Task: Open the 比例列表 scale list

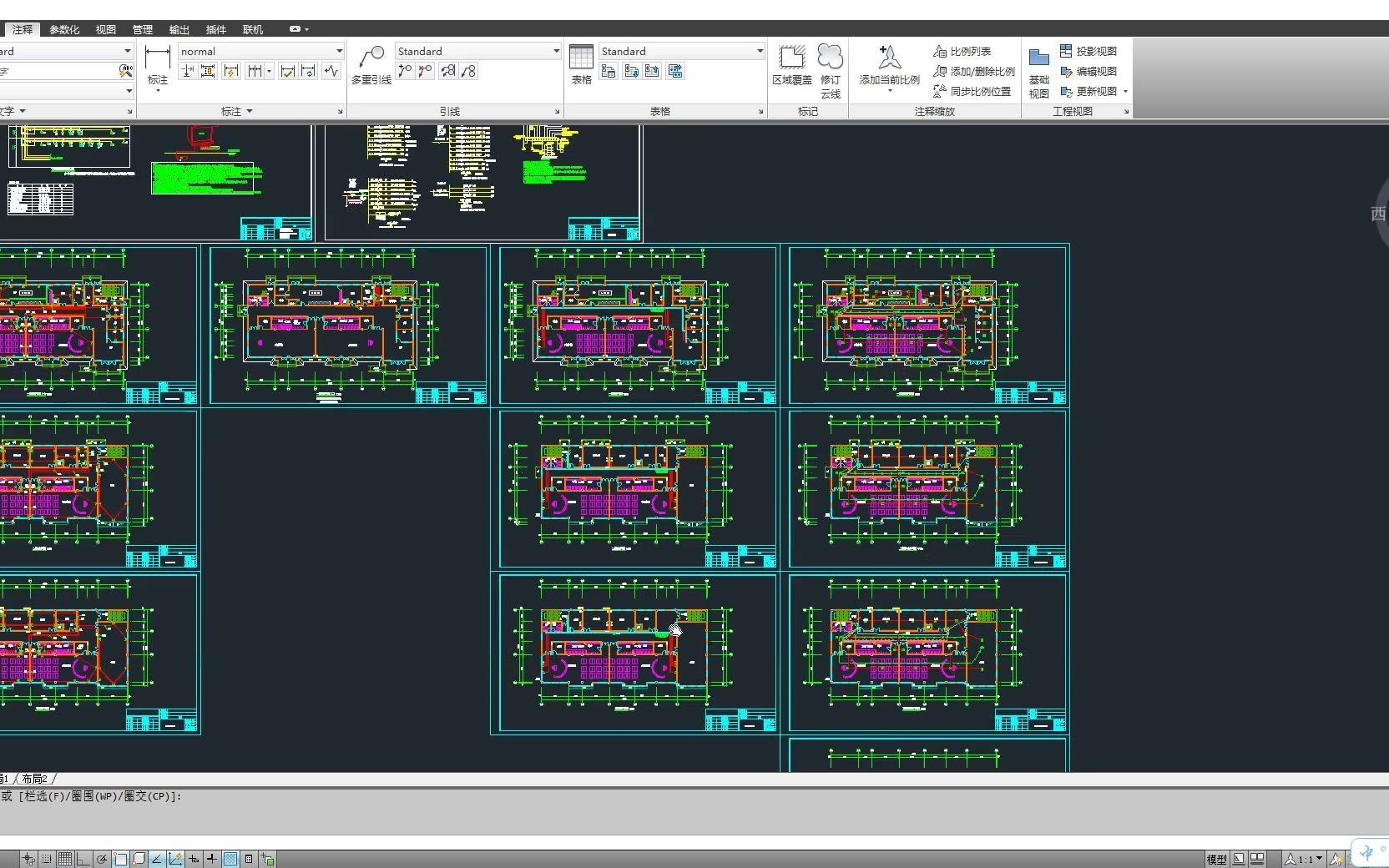Action: (962, 51)
